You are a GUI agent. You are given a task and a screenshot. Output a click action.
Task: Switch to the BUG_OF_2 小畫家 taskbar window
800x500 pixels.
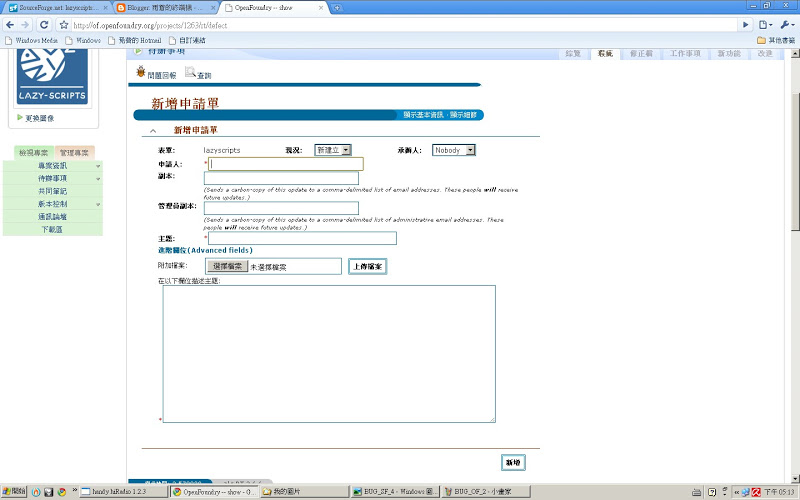(x=486, y=491)
